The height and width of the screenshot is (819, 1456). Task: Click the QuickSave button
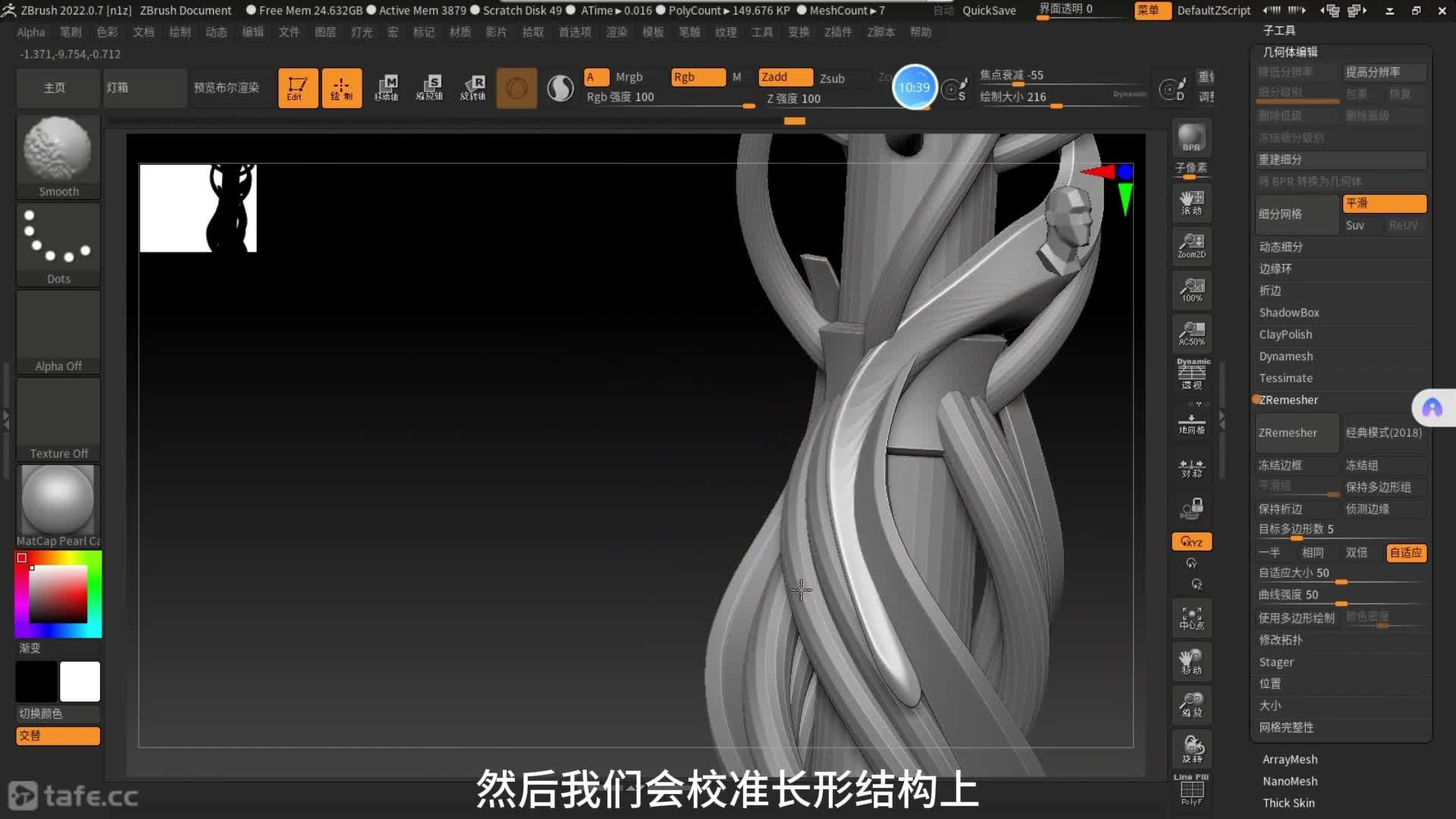988,11
